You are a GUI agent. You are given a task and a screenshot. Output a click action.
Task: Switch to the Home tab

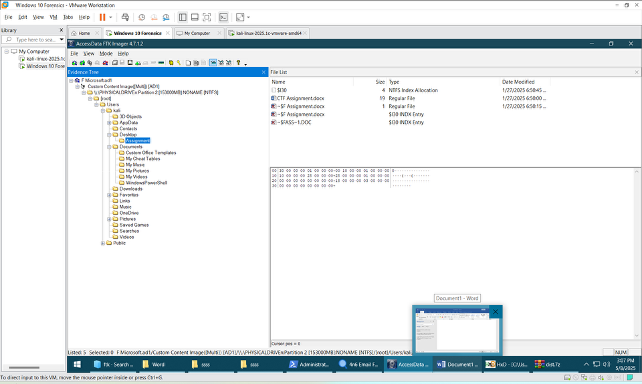click(x=84, y=33)
